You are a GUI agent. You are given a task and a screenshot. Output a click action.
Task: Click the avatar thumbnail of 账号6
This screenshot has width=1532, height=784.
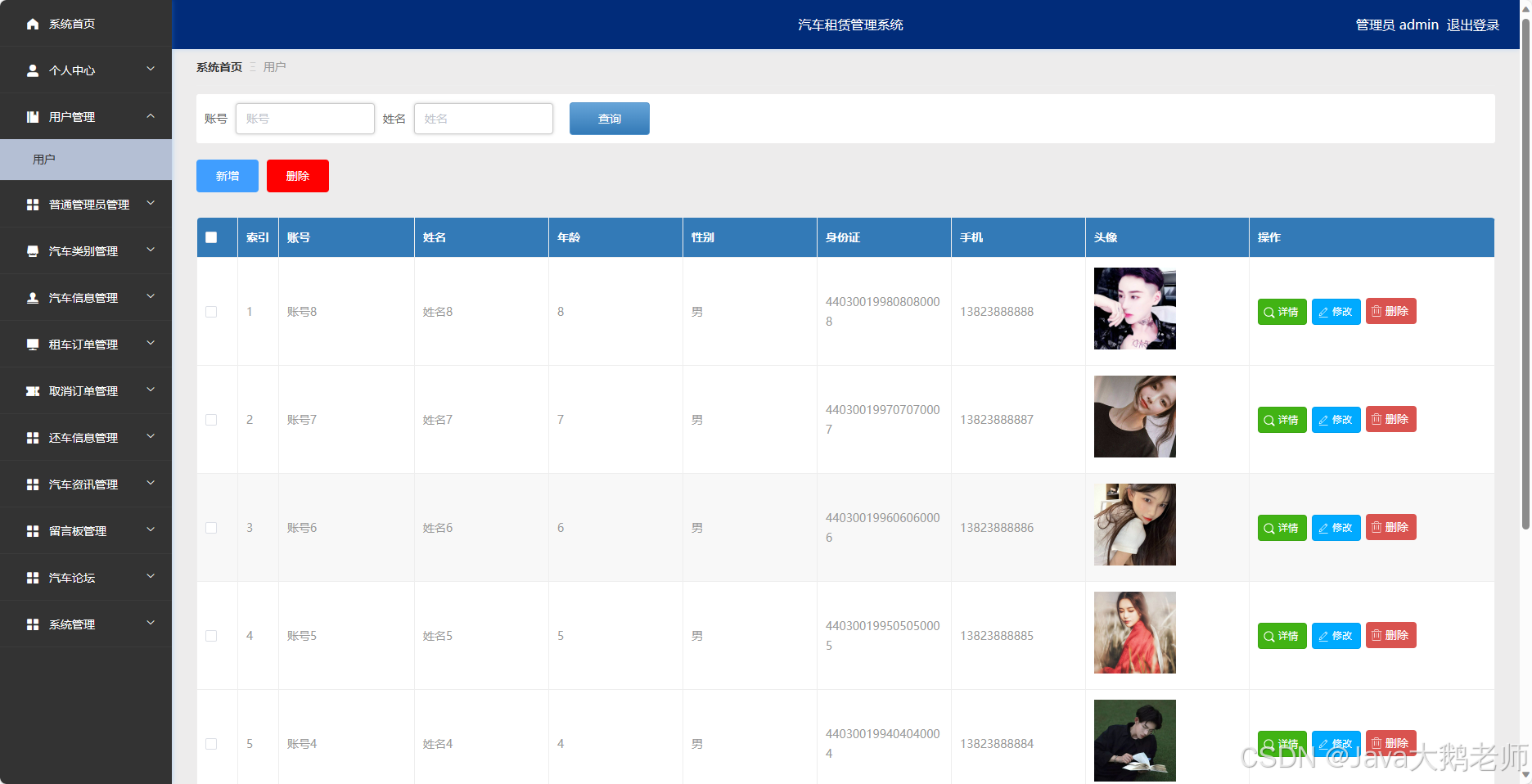coord(1135,525)
